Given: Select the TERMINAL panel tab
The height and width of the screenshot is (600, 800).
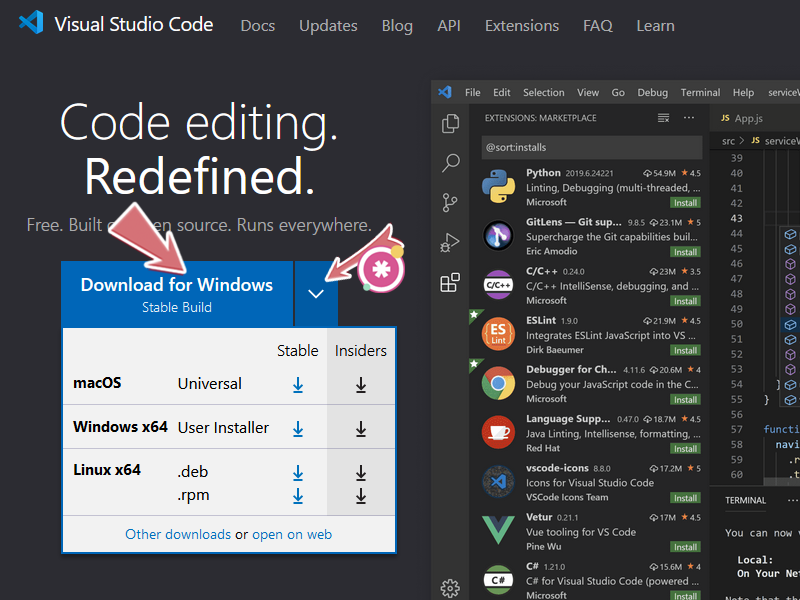Looking at the screenshot, I should click(x=745, y=501).
